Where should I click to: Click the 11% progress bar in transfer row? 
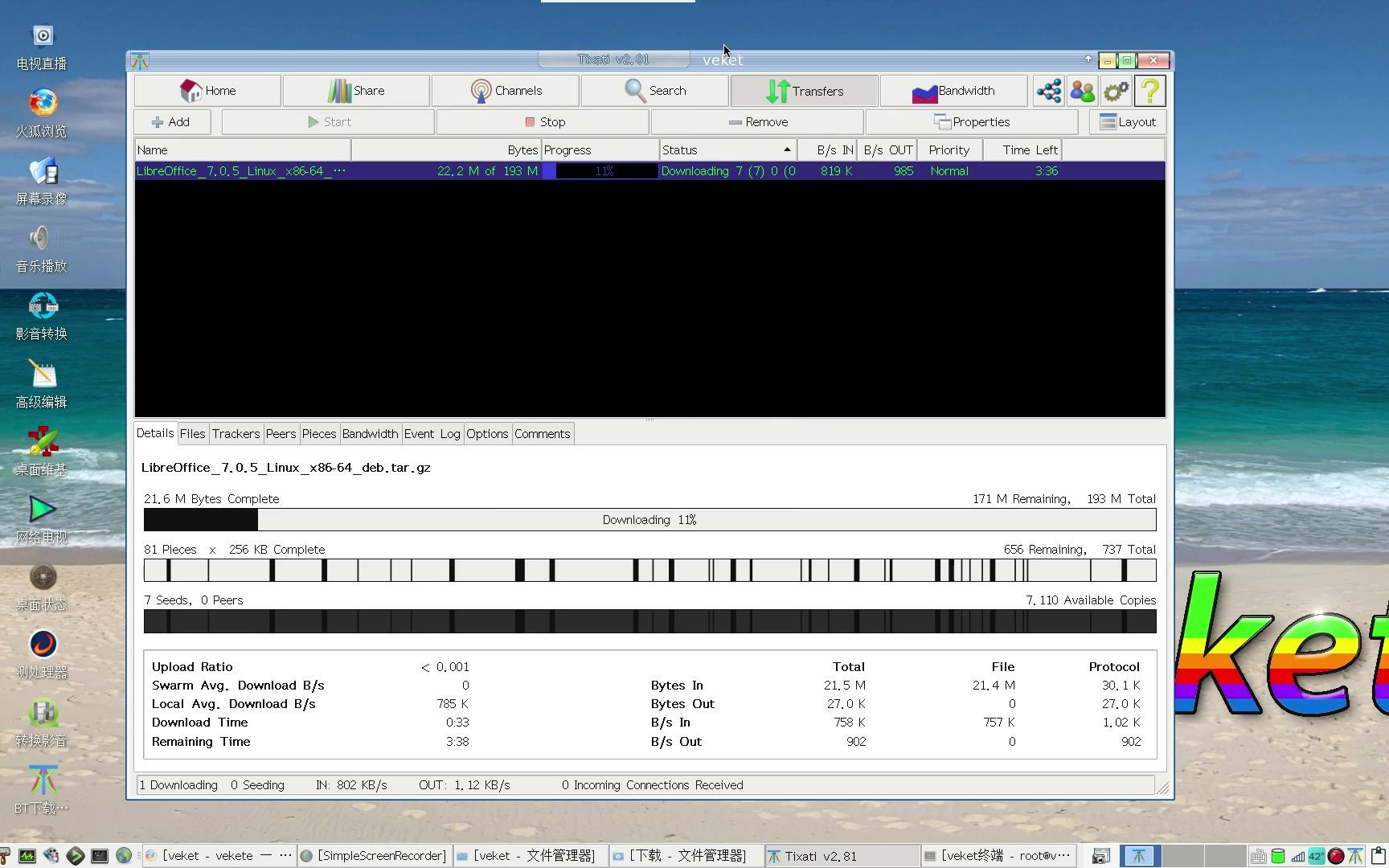tap(600, 171)
